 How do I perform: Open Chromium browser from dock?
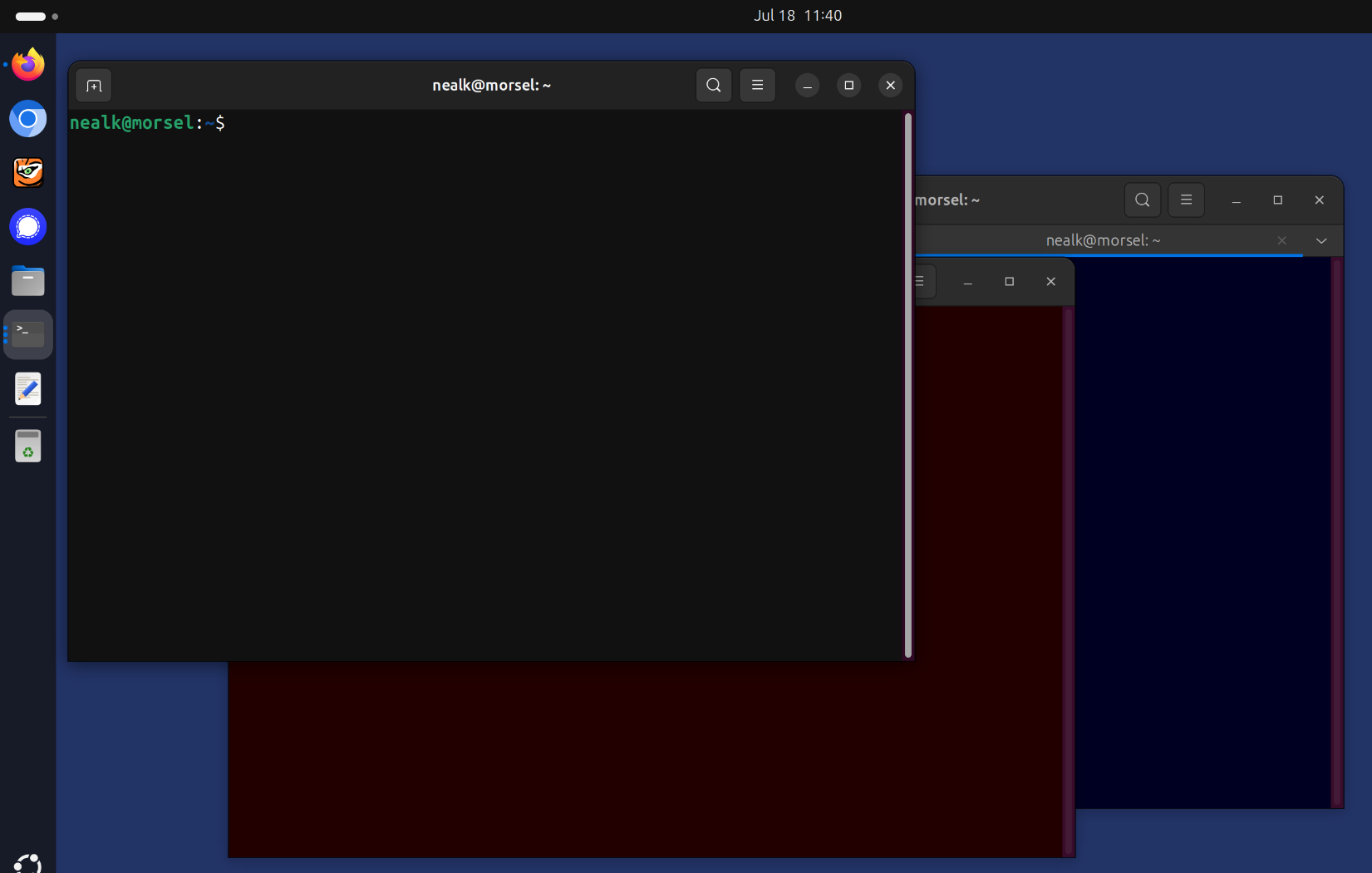coord(28,119)
